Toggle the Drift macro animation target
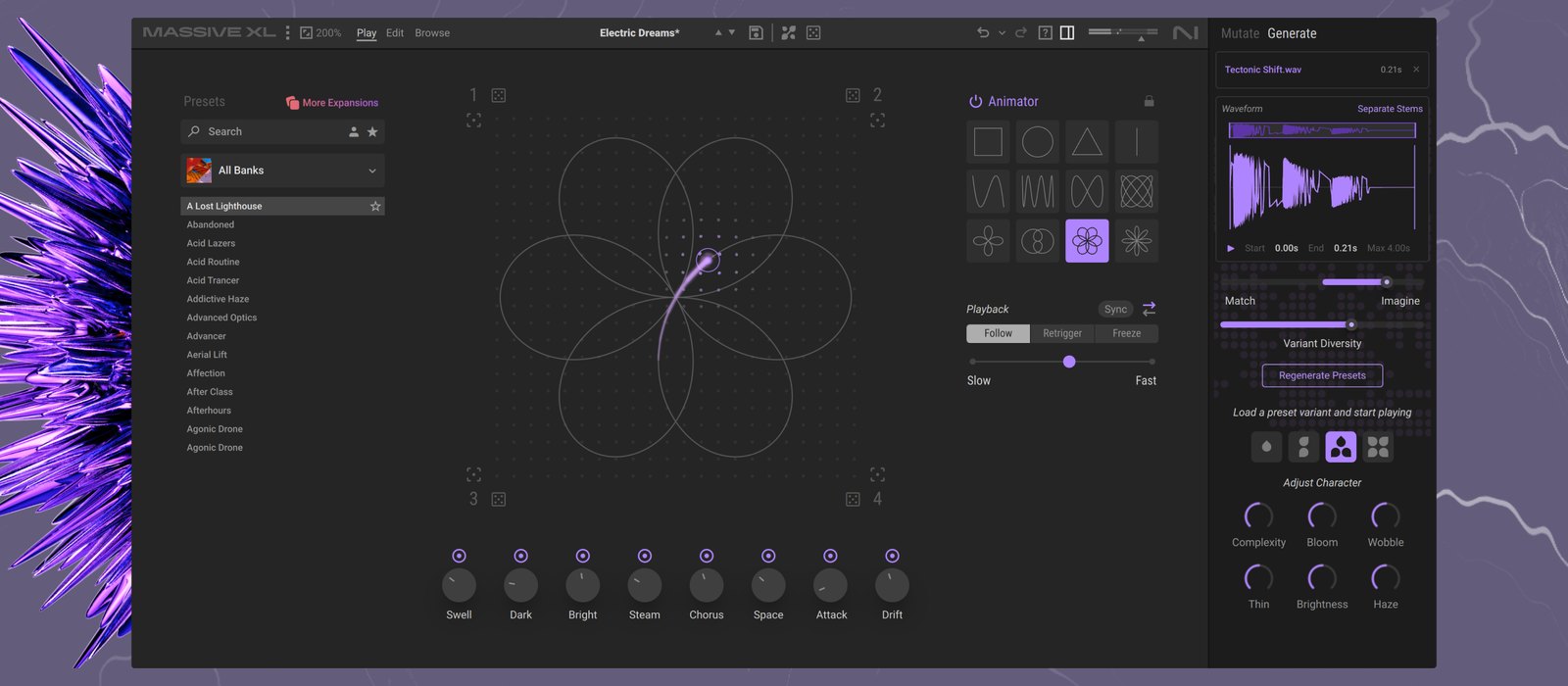 pyautogui.click(x=892, y=556)
